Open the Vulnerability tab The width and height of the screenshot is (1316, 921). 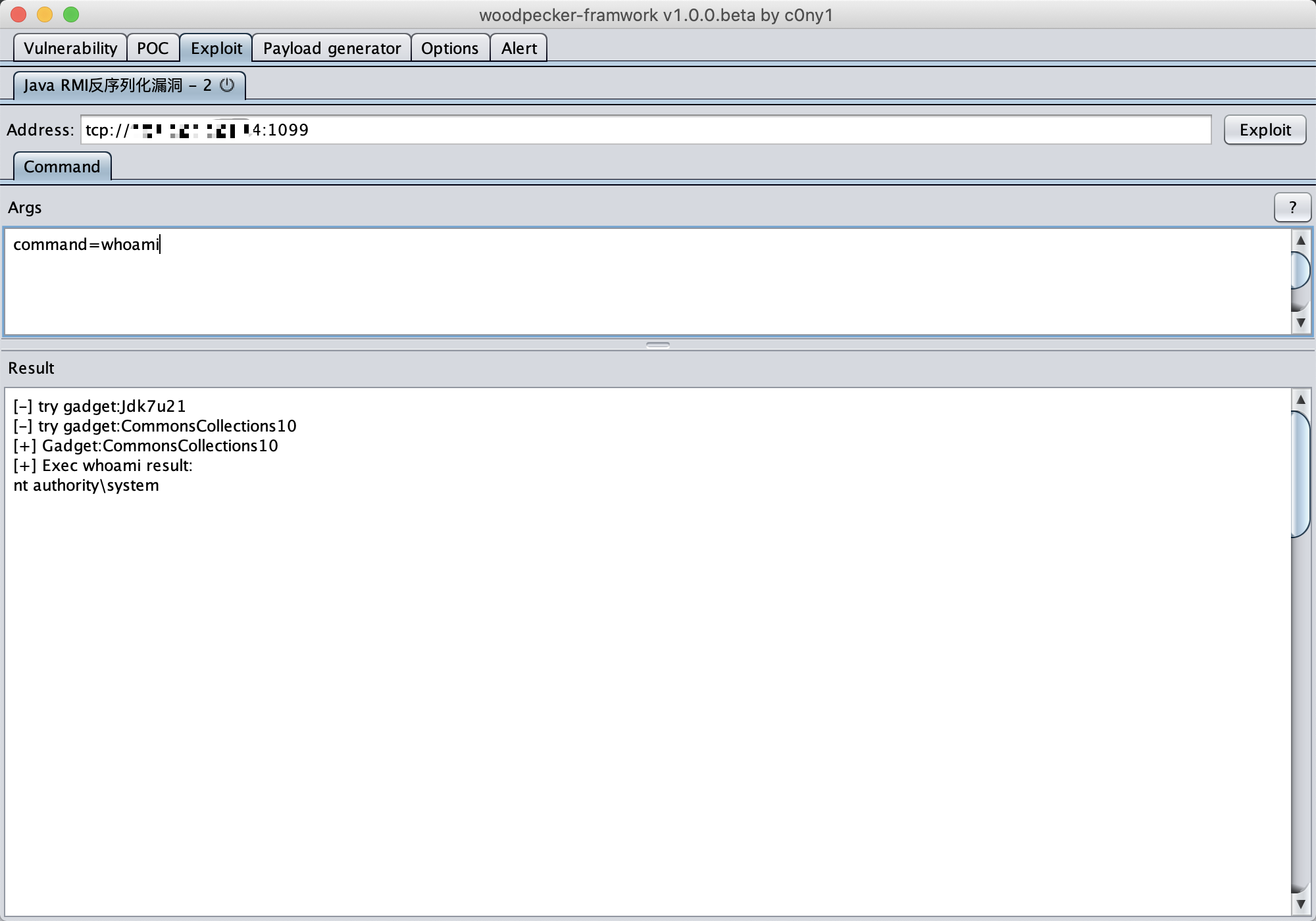tap(70, 48)
